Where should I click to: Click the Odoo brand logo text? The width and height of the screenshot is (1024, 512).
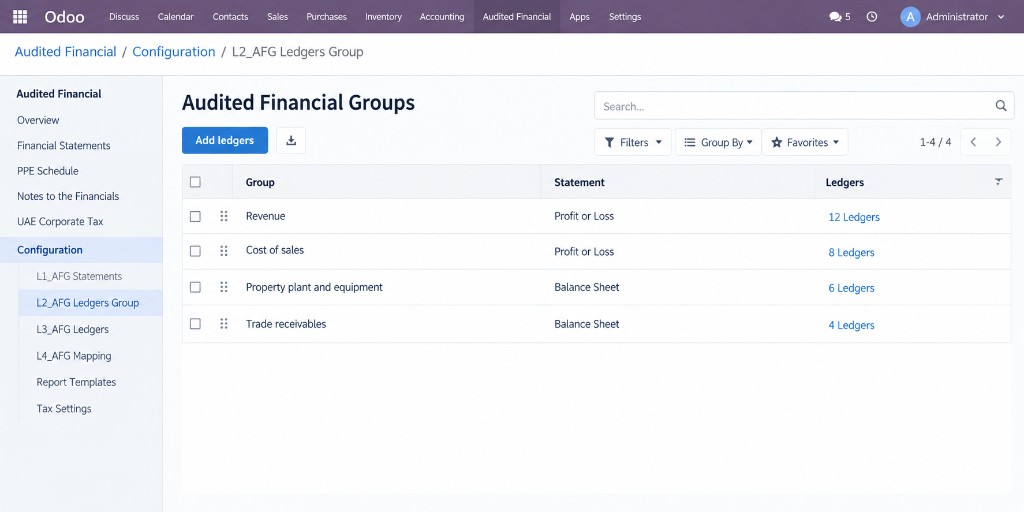click(x=64, y=17)
